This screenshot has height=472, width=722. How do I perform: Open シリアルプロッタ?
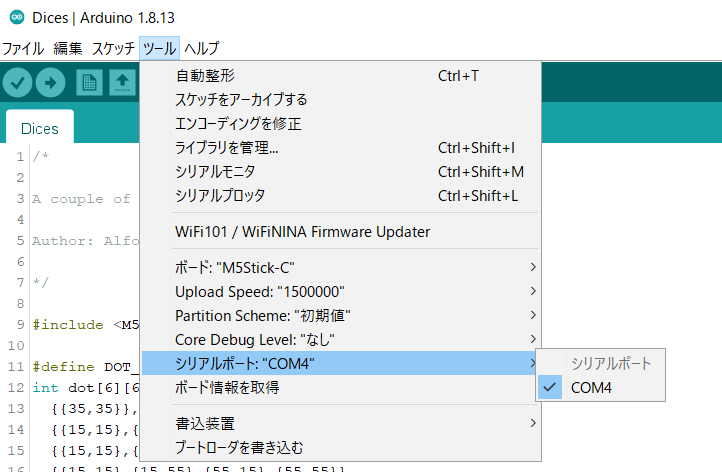341,196
